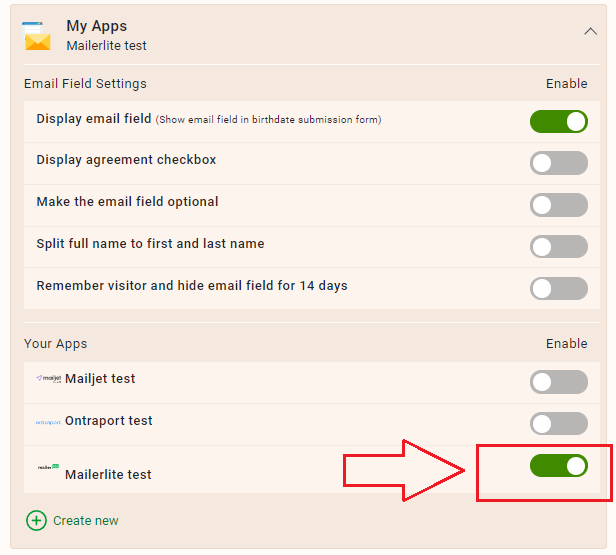Click the green plus circle icon
The image size is (616, 555).
coord(36,520)
